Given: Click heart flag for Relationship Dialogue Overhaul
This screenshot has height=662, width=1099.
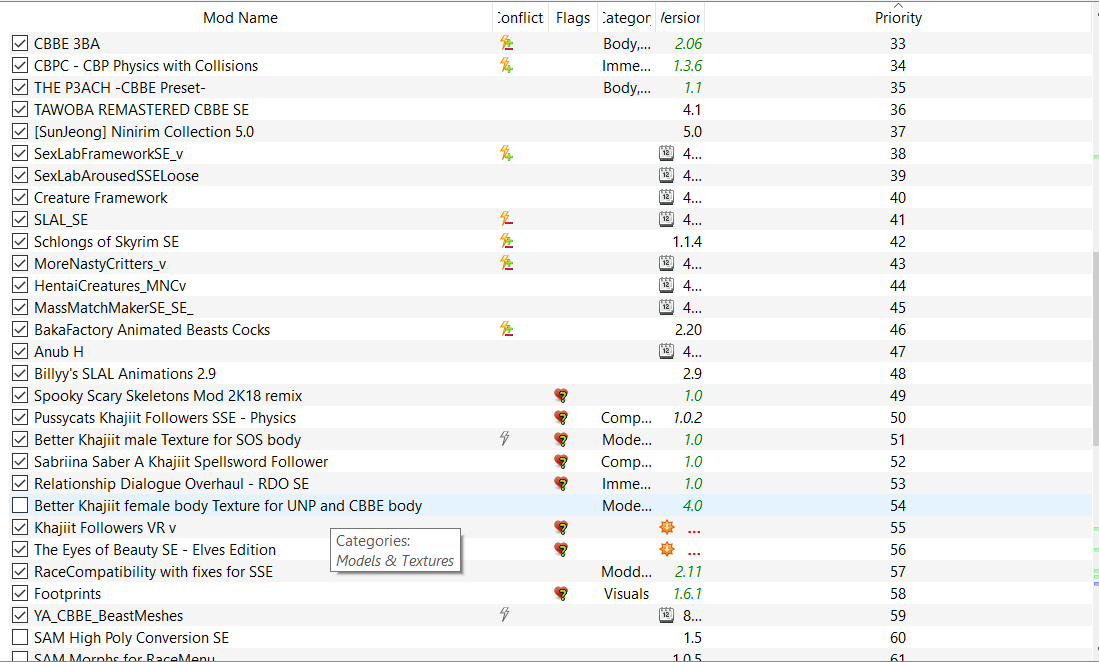Looking at the screenshot, I should [561, 483].
